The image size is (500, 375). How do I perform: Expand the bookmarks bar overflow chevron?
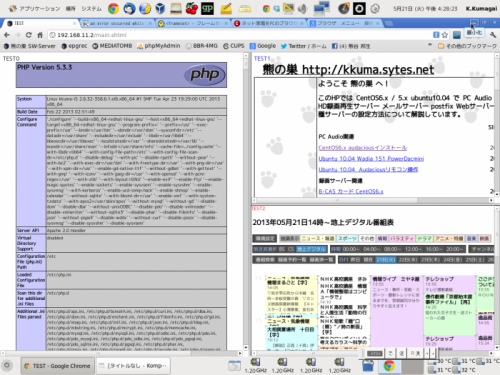pos(430,45)
